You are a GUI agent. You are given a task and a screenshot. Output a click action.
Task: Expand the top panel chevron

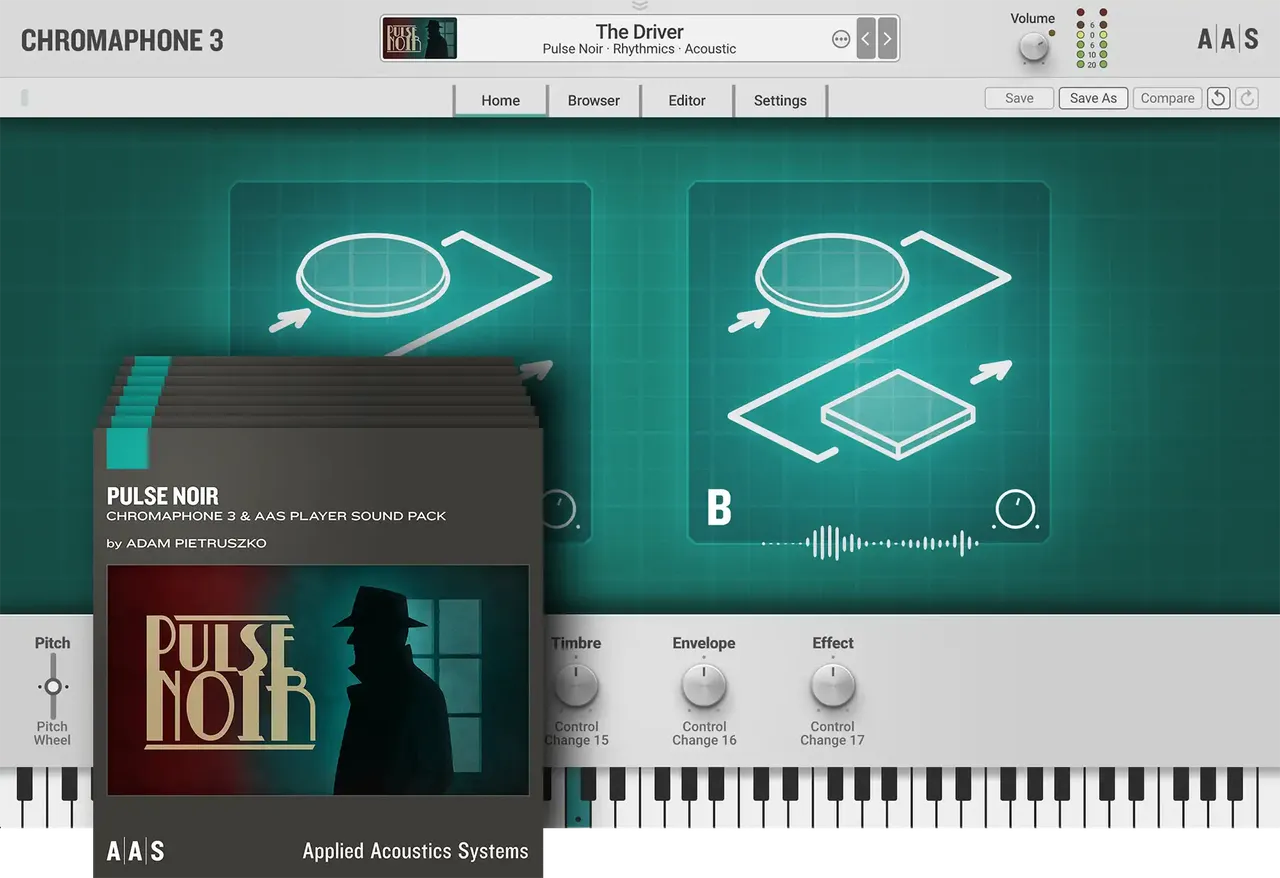coord(640,6)
